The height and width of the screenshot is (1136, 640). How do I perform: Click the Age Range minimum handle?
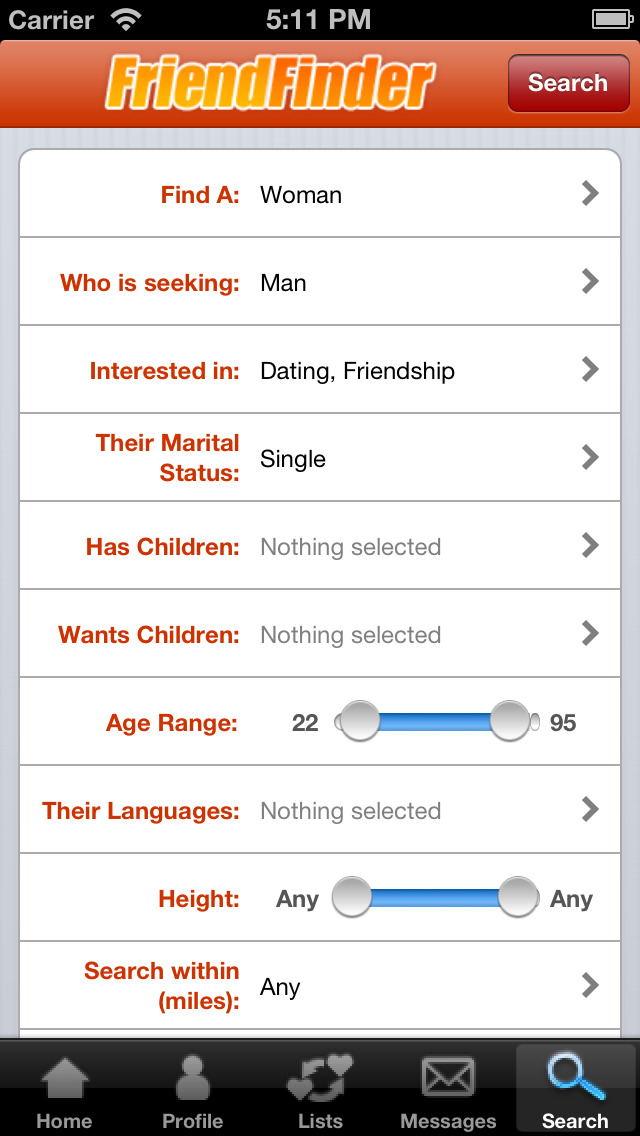358,721
